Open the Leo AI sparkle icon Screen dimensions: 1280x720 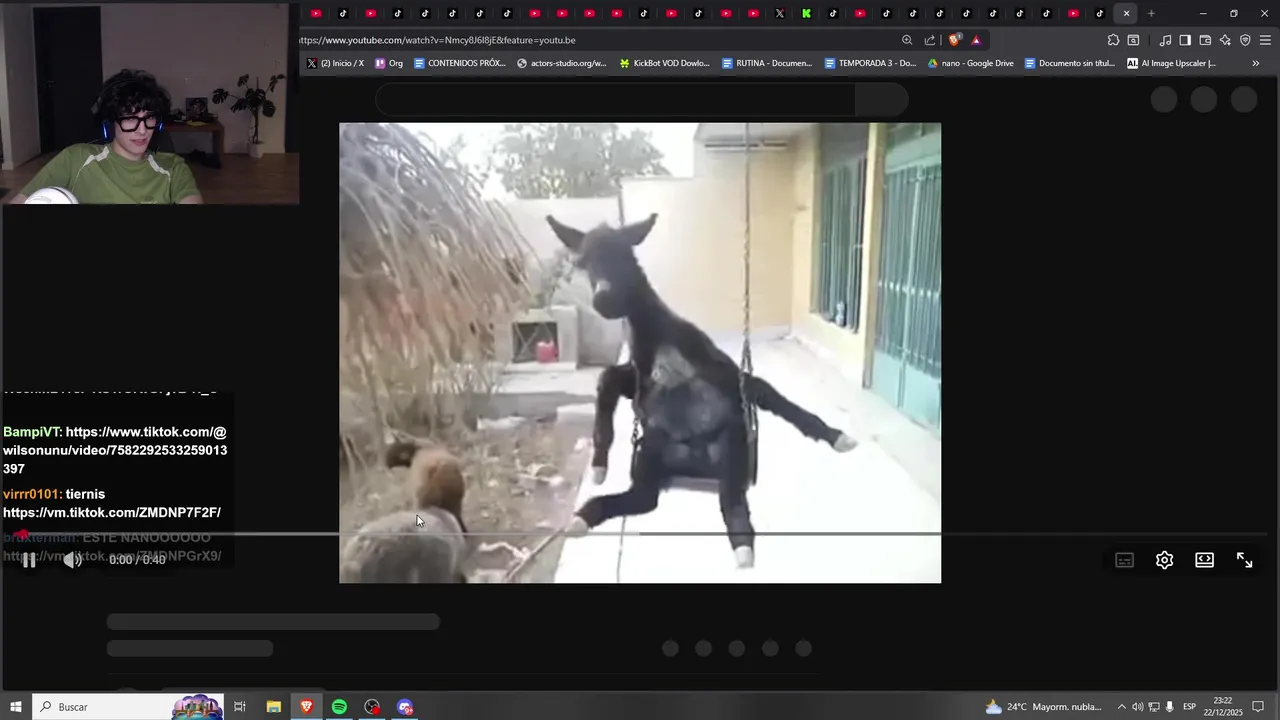click(x=1225, y=40)
